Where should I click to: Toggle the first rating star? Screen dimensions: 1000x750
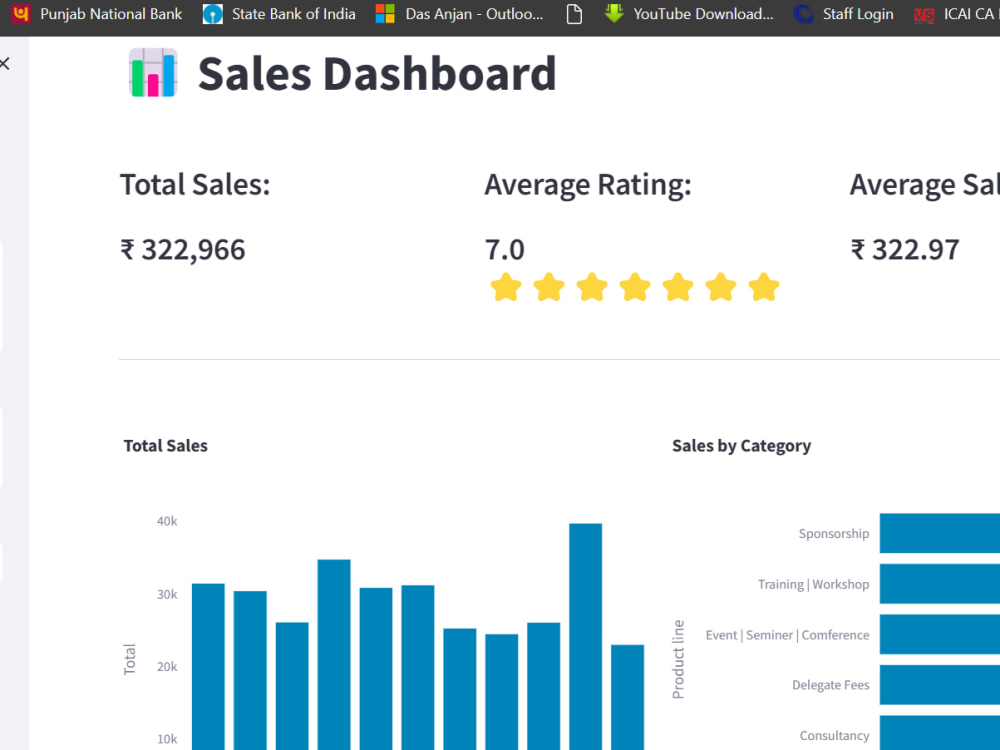[x=506, y=287]
